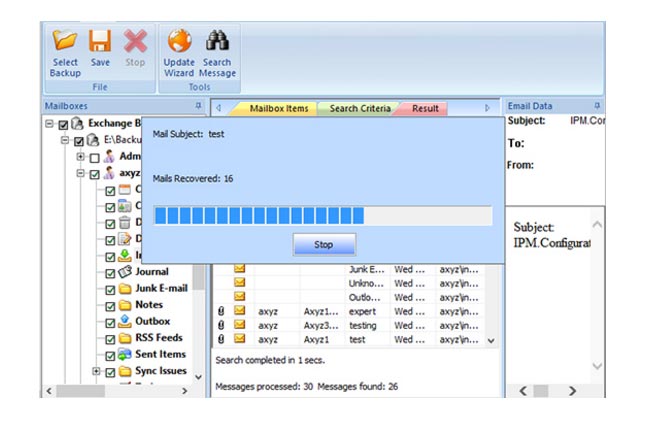This screenshot has width=645, height=421.
Task: Click the 'Unkno...' row text
Action: point(366,283)
